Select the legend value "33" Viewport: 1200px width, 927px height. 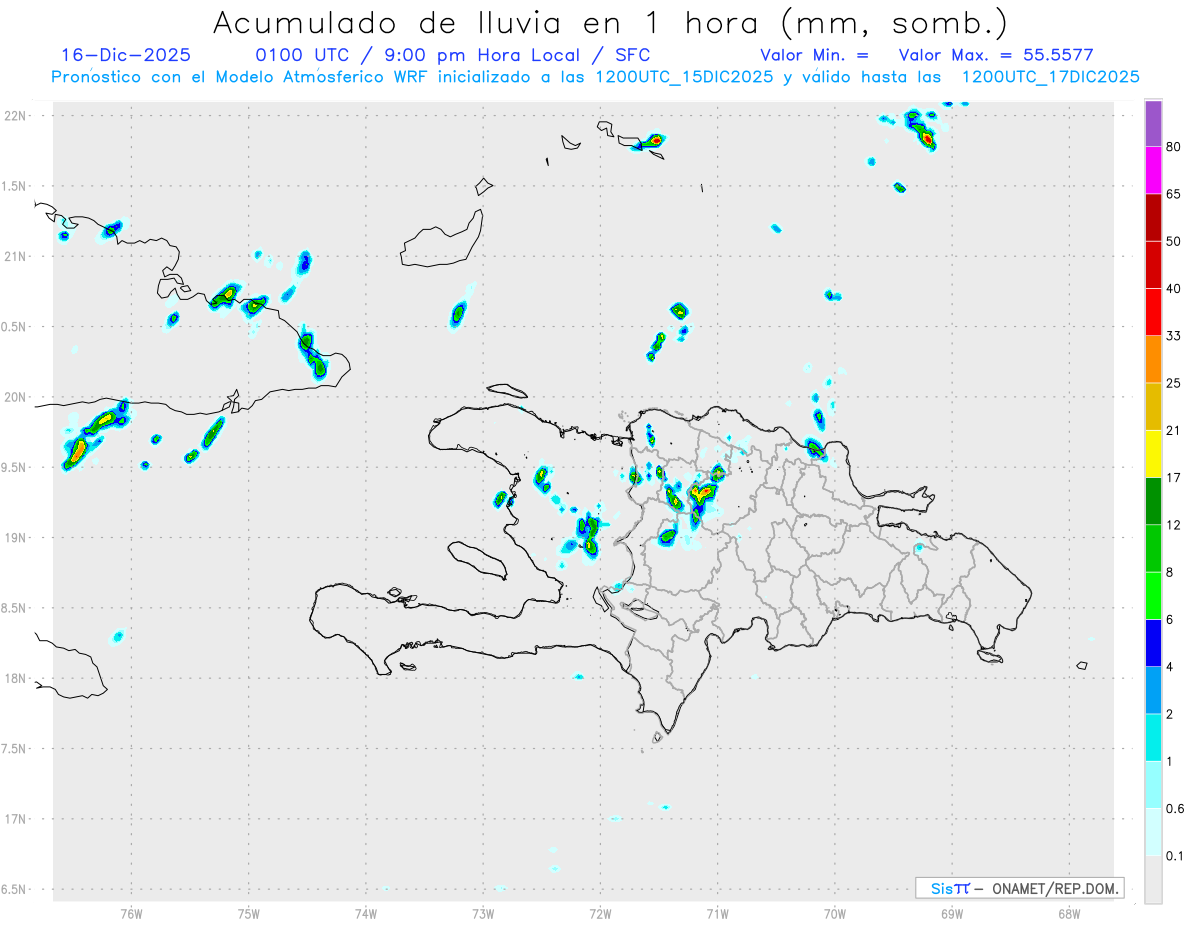click(1173, 335)
